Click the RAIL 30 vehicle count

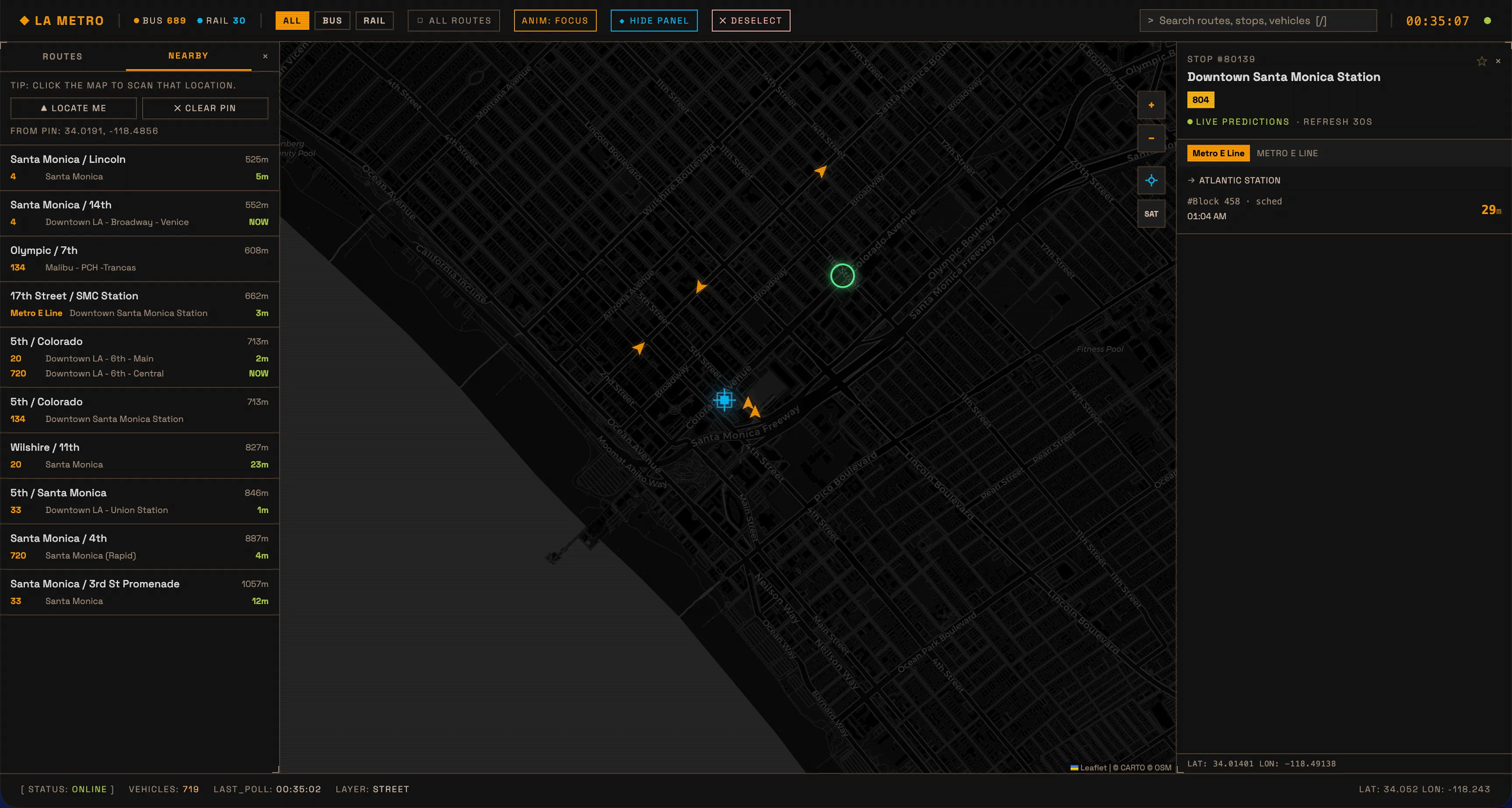coord(221,21)
